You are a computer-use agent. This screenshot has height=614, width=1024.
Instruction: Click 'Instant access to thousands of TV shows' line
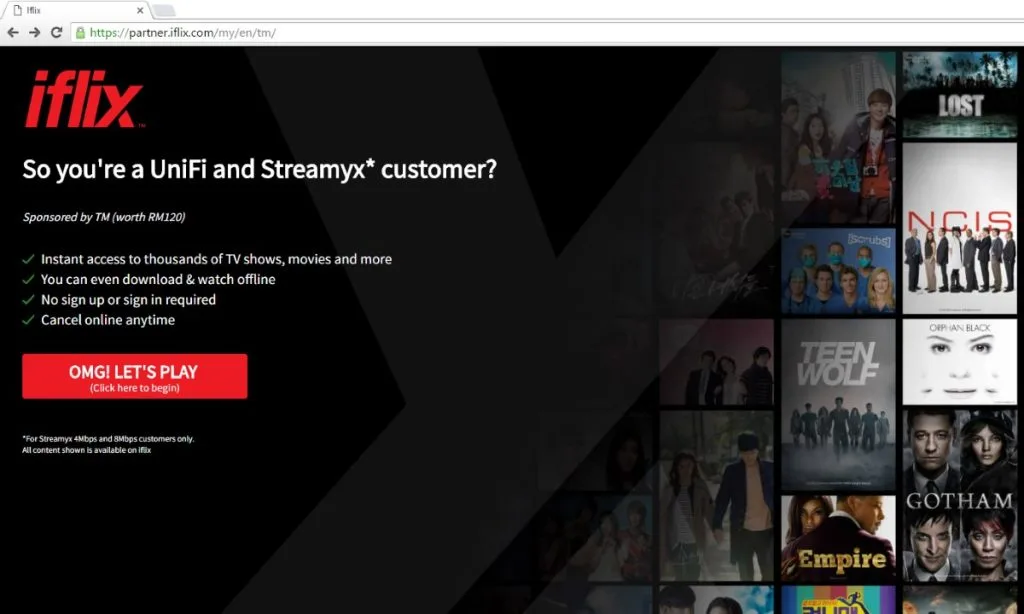tap(216, 259)
